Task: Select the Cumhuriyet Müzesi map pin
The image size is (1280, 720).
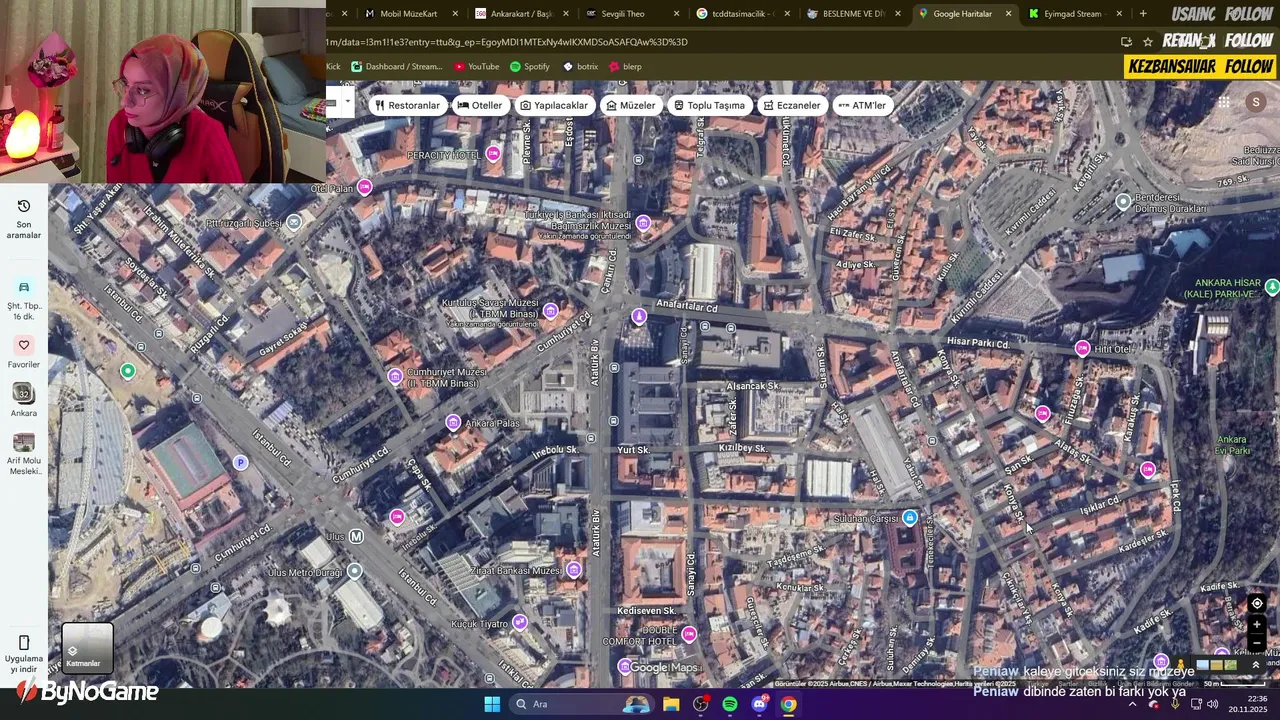Action: [395, 376]
